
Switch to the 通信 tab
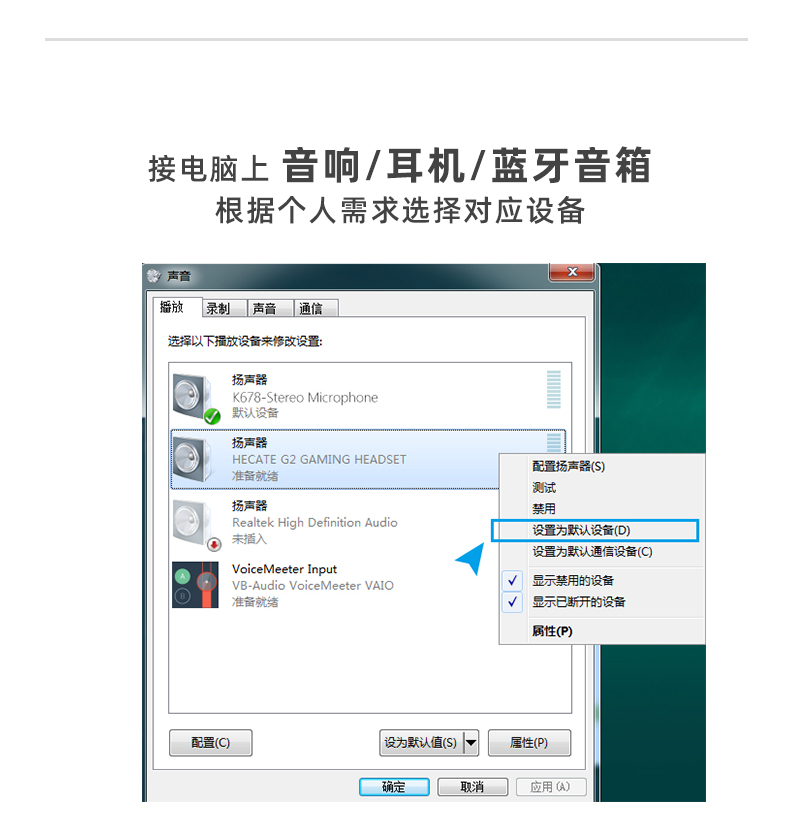coord(311,309)
